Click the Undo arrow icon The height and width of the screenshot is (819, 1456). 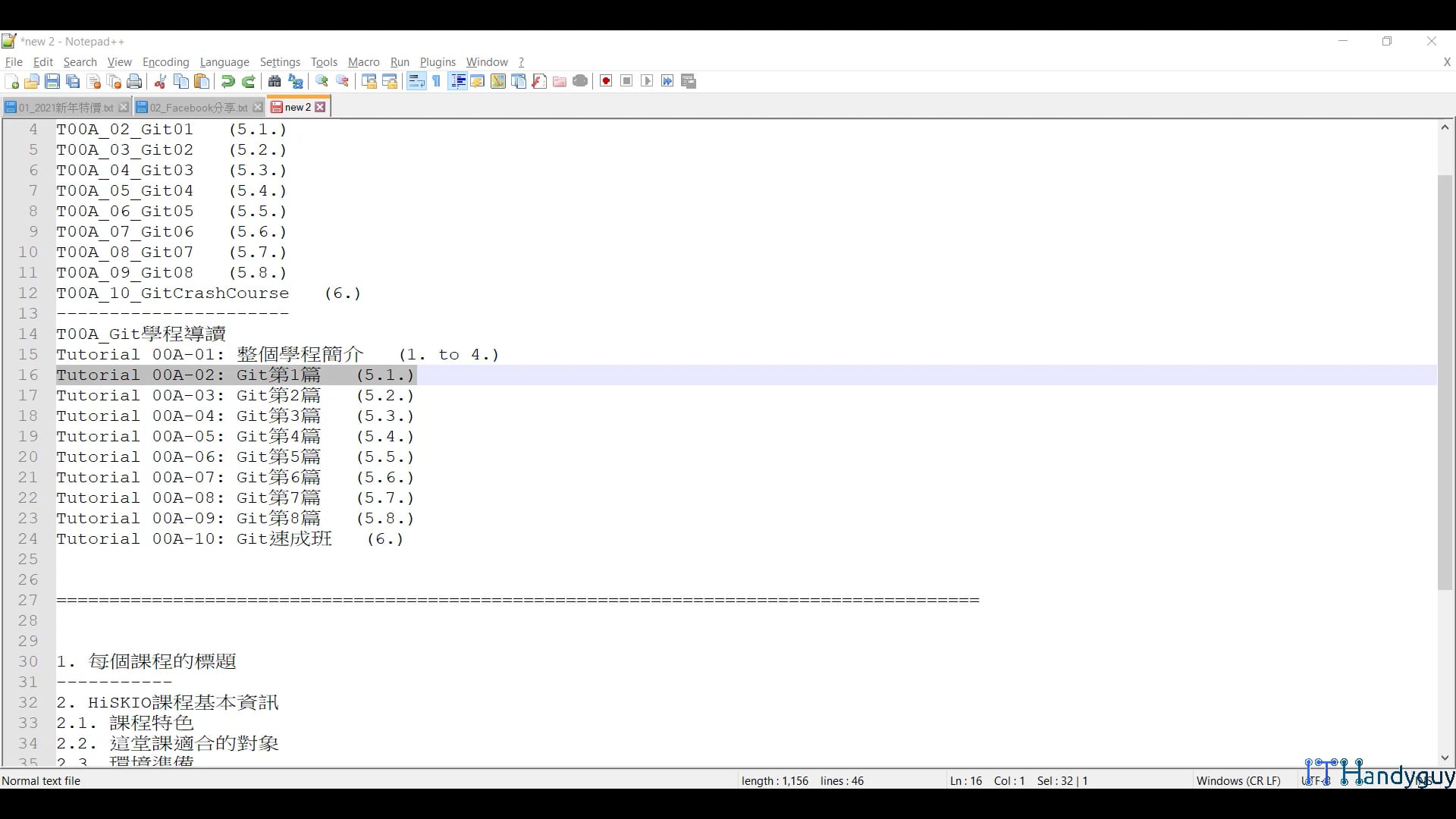tap(227, 82)
